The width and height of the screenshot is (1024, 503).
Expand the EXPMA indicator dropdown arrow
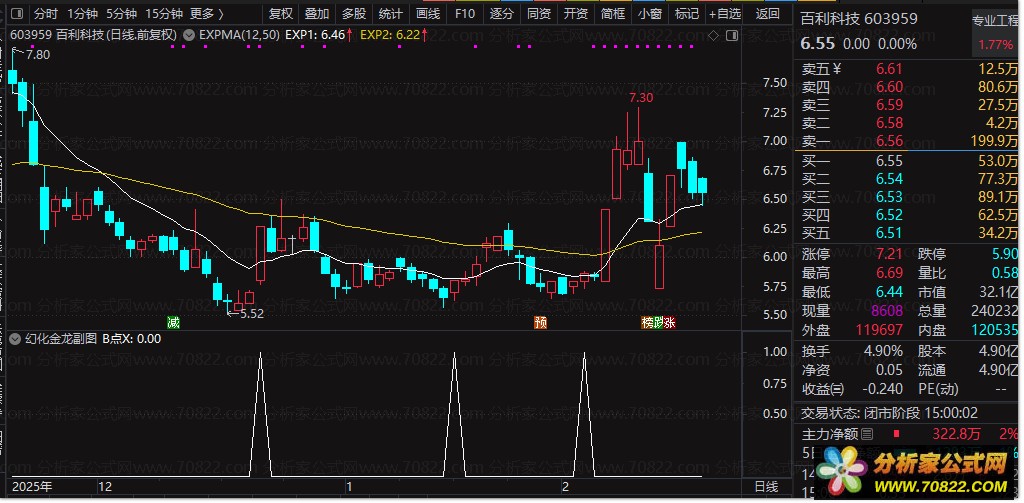[x=189, y=35]
